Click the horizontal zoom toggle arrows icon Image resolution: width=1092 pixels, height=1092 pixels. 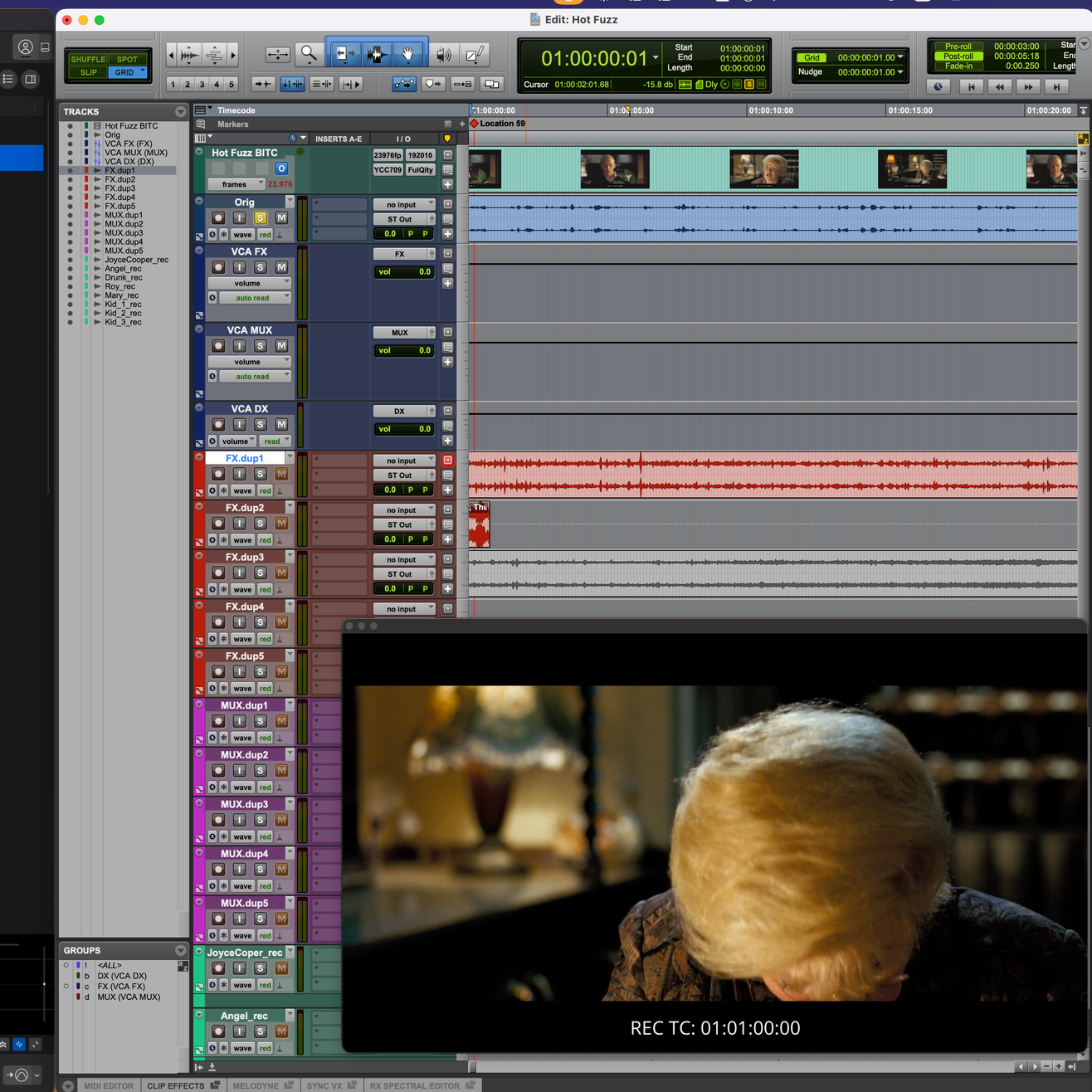(x=277, y=55)
